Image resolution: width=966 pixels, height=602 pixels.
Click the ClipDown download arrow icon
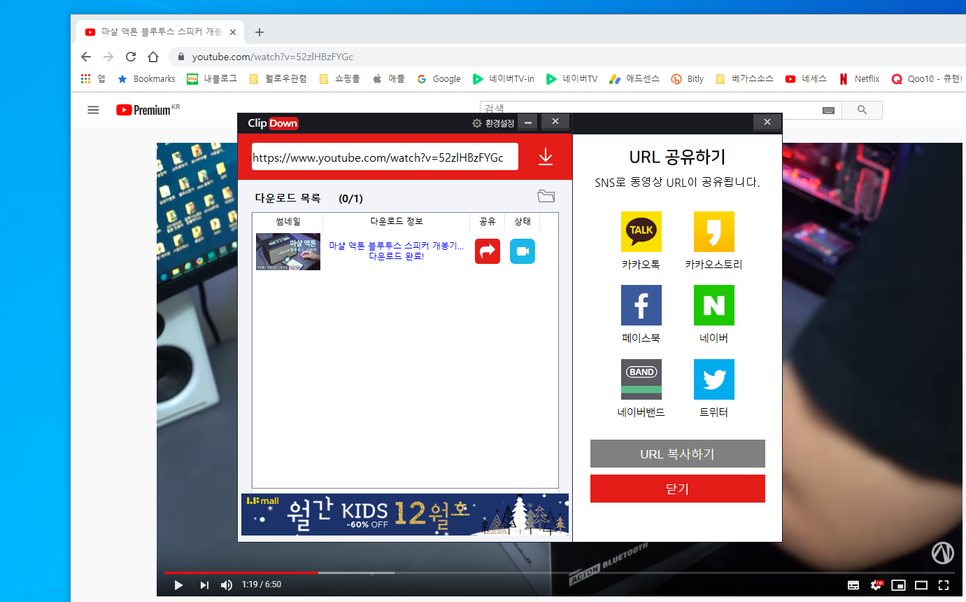545,157
